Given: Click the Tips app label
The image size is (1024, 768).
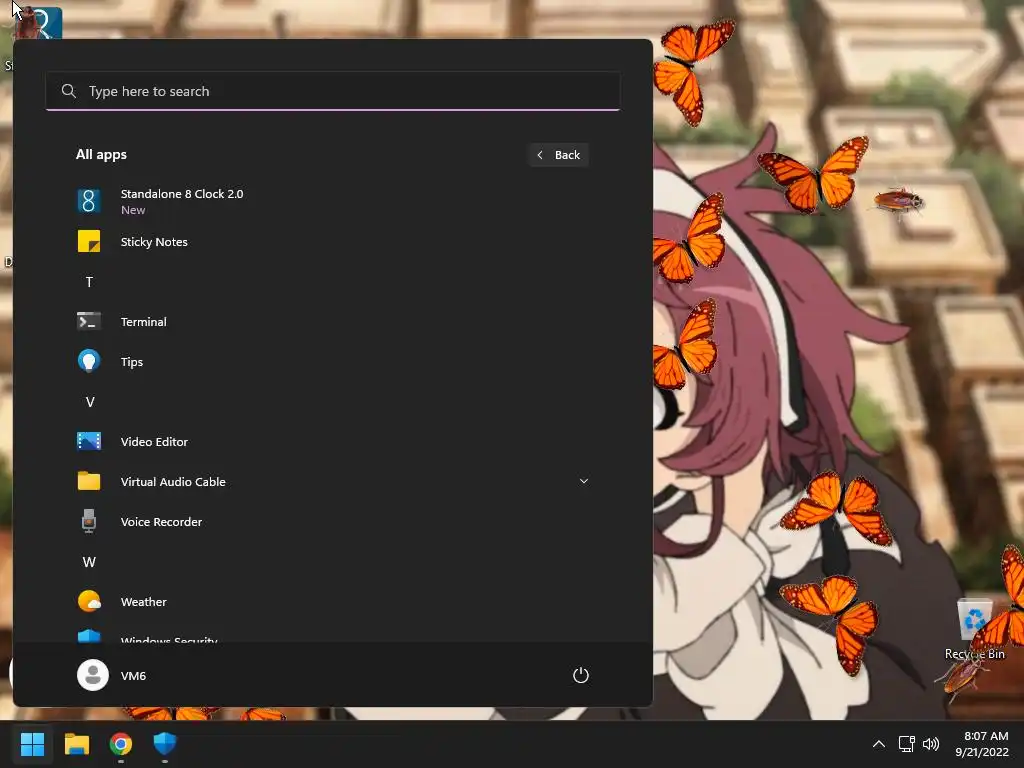Looking at the screenshot, I should (132, 362).
